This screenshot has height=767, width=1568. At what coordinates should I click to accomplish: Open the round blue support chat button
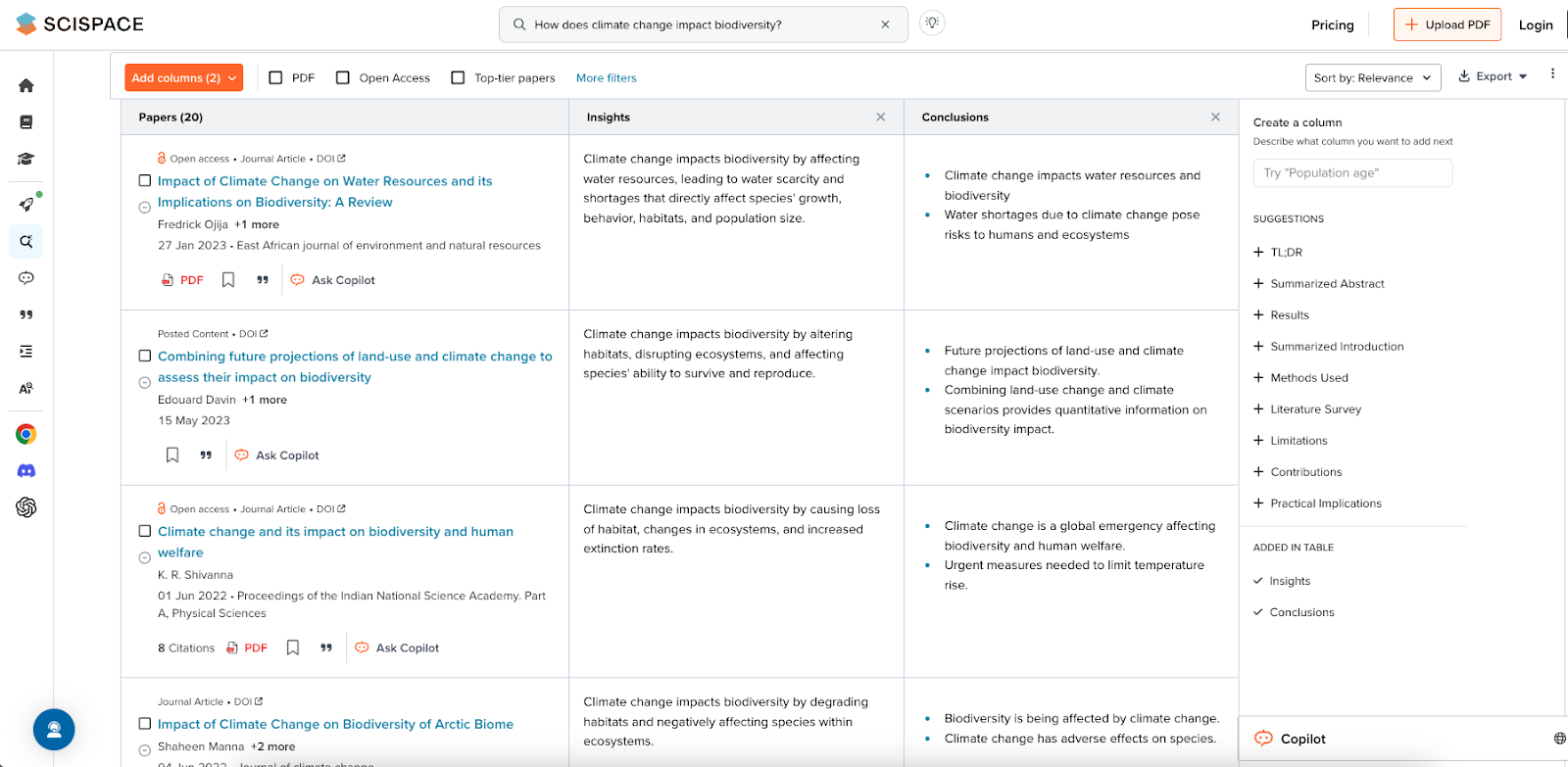pos(54,730)
